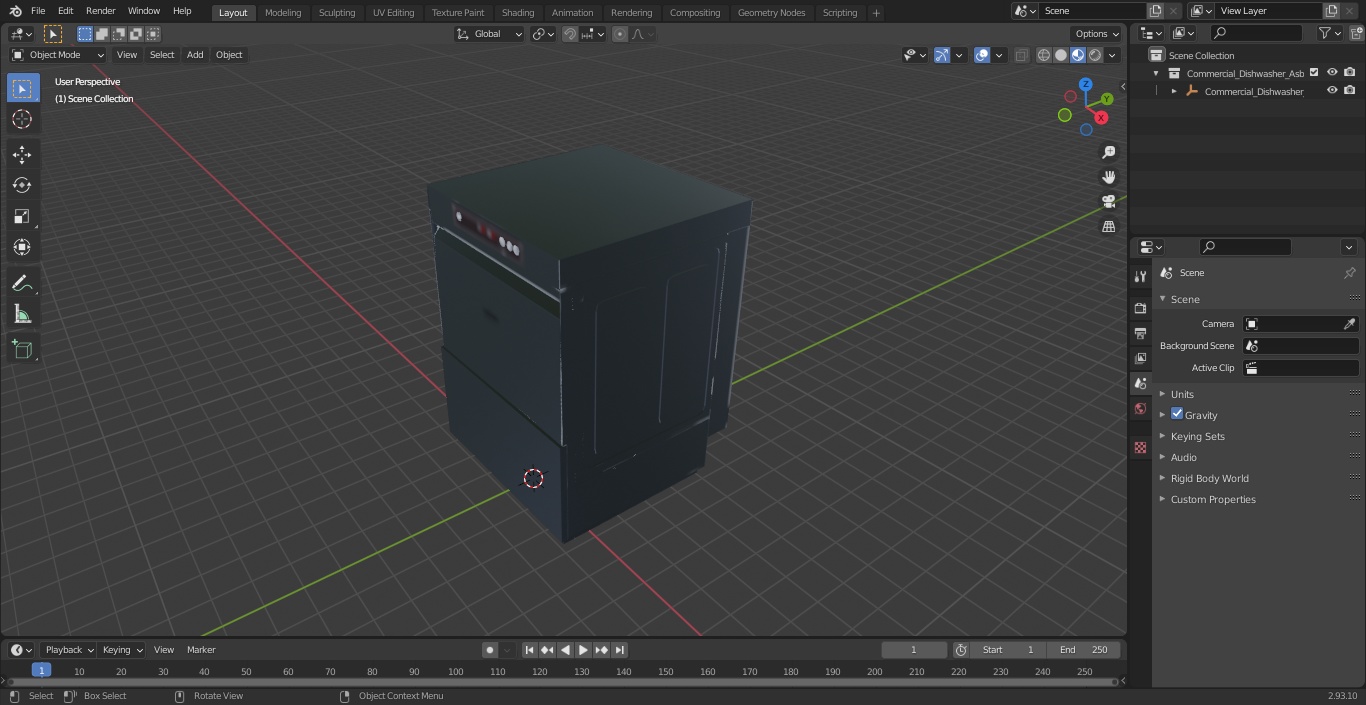Viewport: 1366px width, 705px height.
Task: Play the animation forward
Action: point(583,650)
